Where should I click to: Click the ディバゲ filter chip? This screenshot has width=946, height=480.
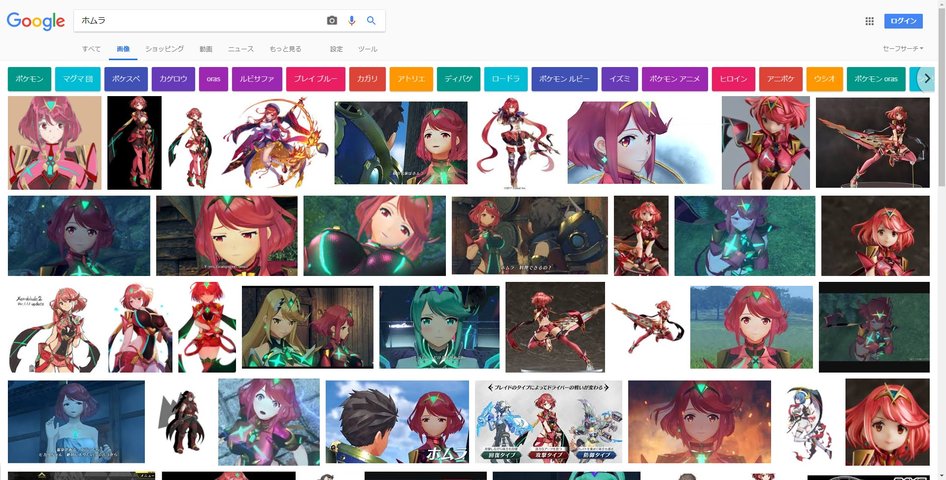(459, 79)
